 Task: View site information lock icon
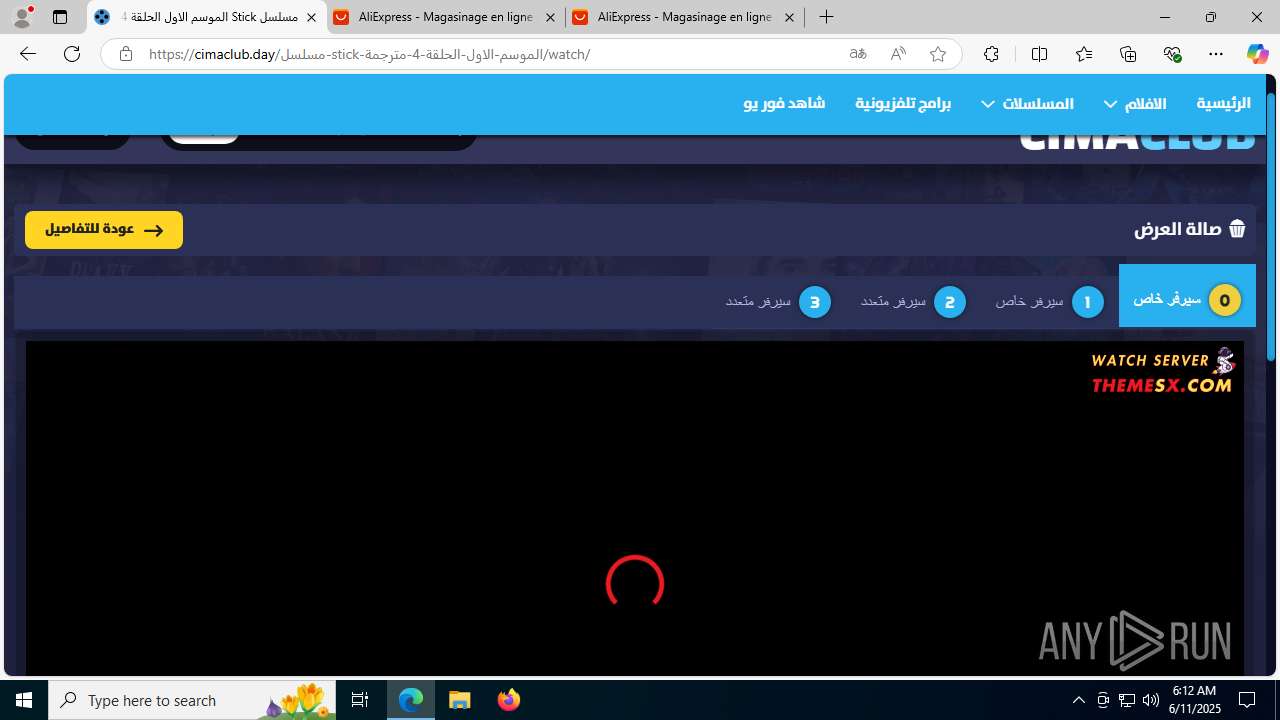coord(125,54)
